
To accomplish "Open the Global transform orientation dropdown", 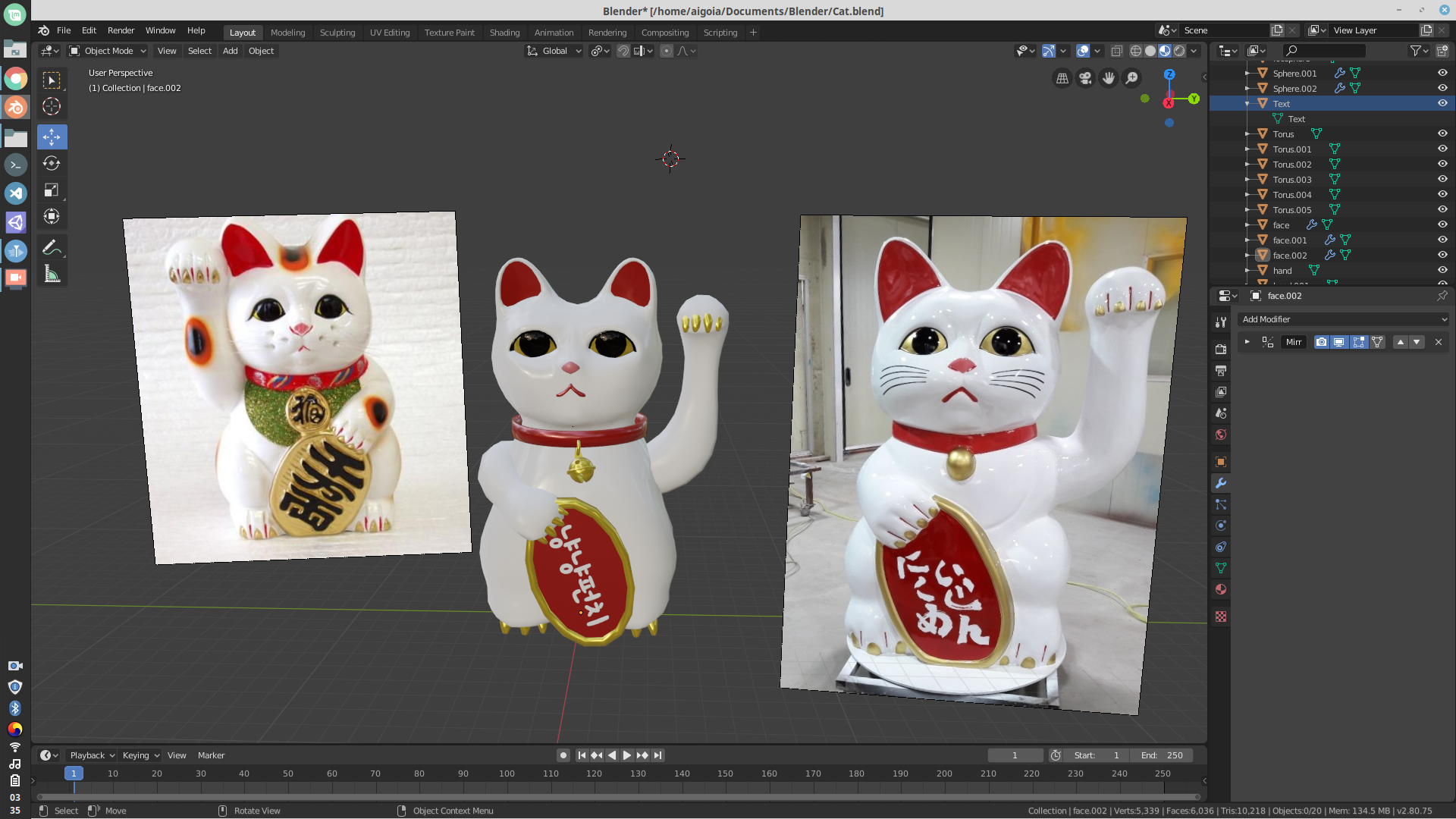I will click(554, 51).
